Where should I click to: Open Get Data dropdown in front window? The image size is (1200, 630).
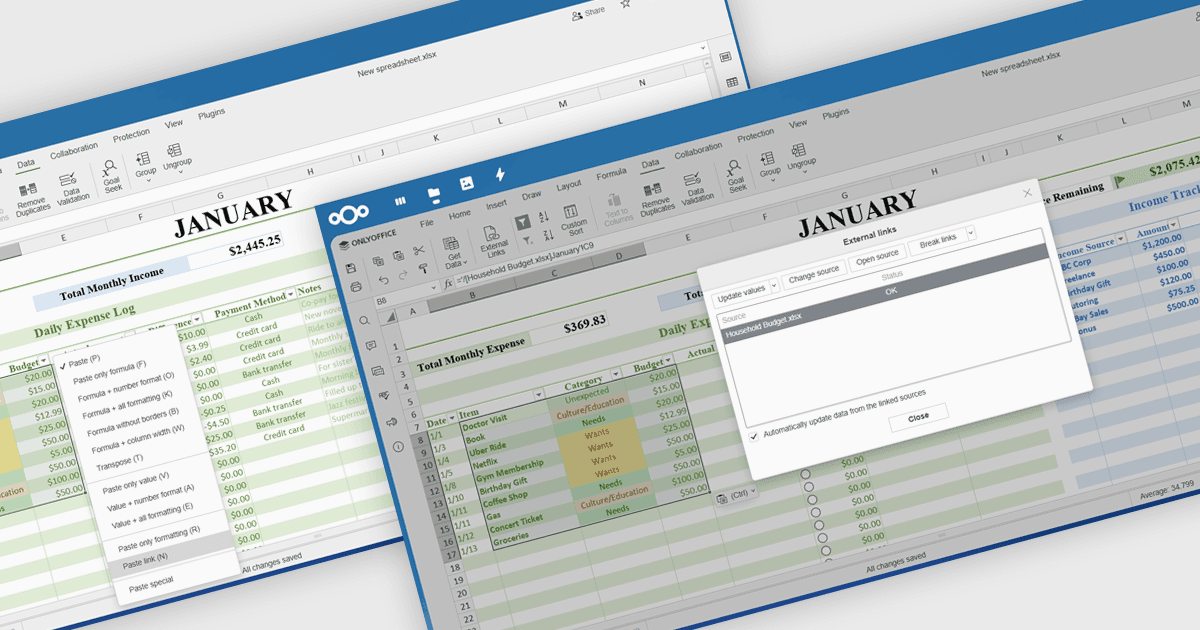click(453, 252)
